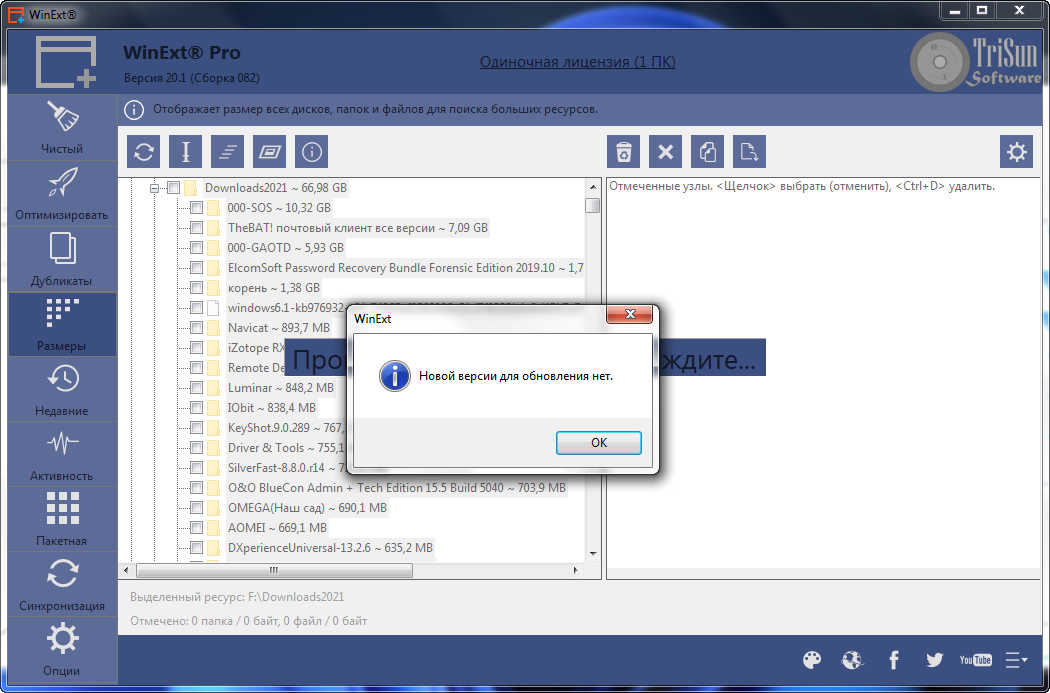
Task: Select the O&O BlueCon Admin row
Action: (x=396, y=488)
